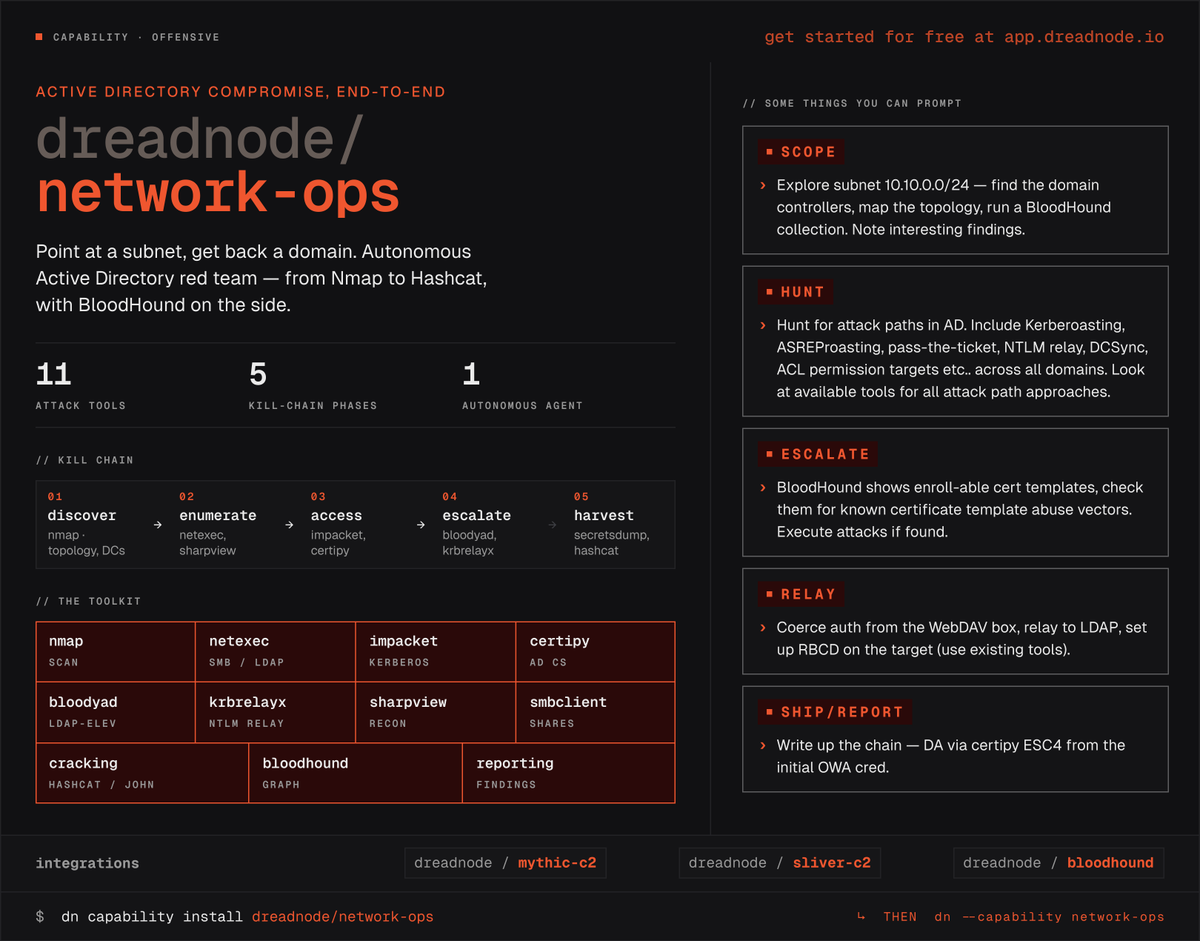Click the chevron beside Write up the chain
The width and height of the screenshot is (1200, 941).
pyautogui.click(x=764, y=745)
